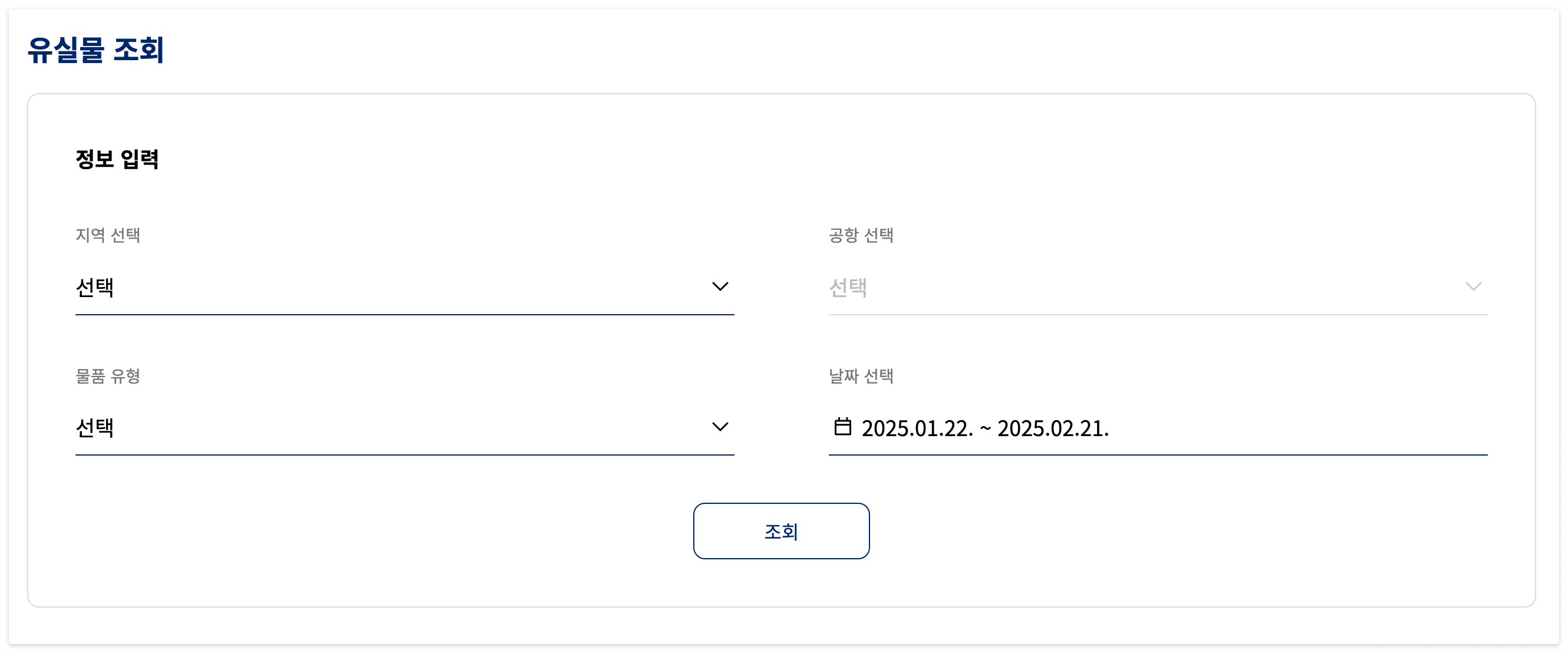Click the 선택 placeholder in 공항 선택
This screenshot has width=1568, height=653.
[x=849, y=288]
